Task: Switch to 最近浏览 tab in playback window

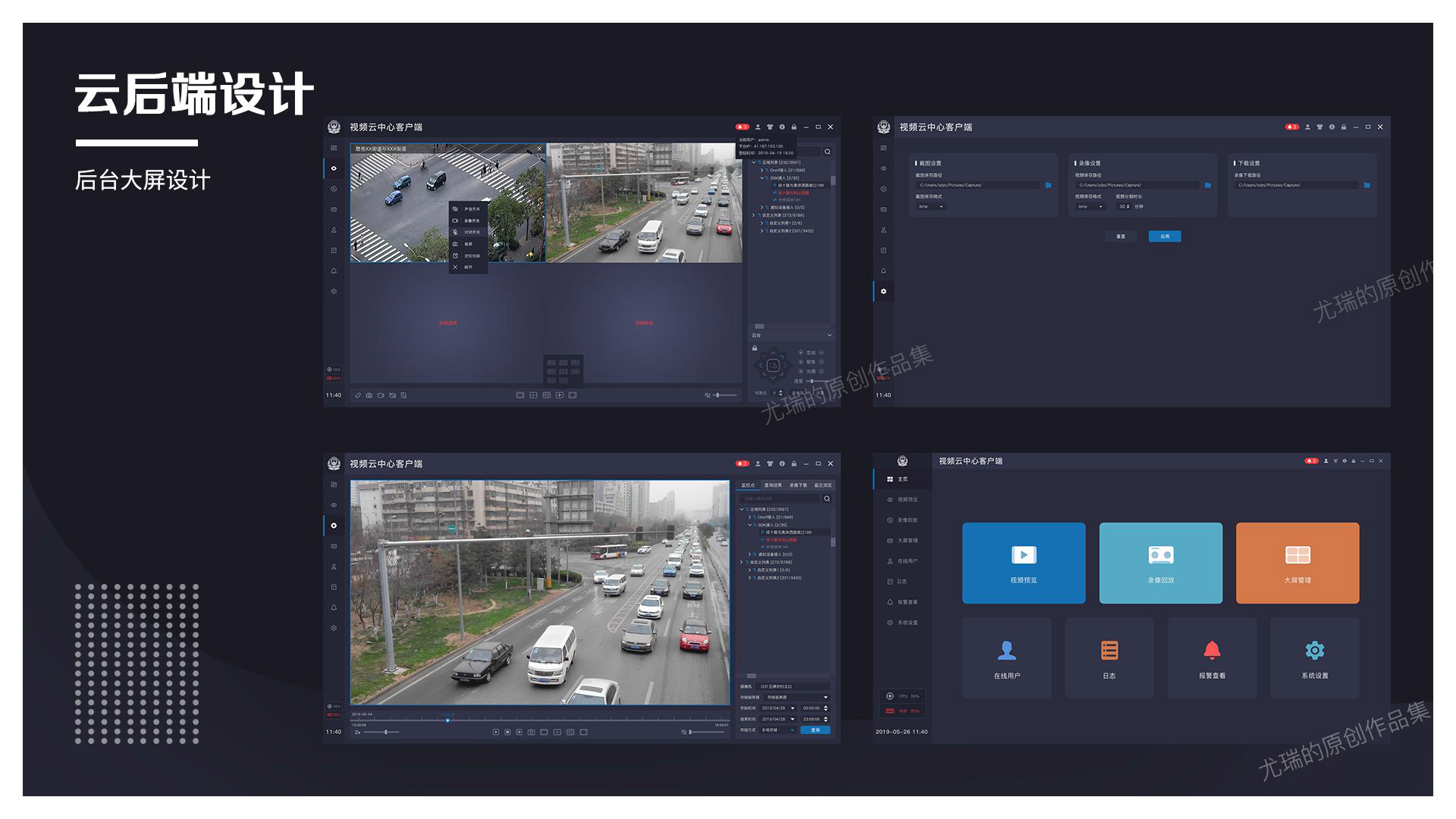Action: pos(823,485)
